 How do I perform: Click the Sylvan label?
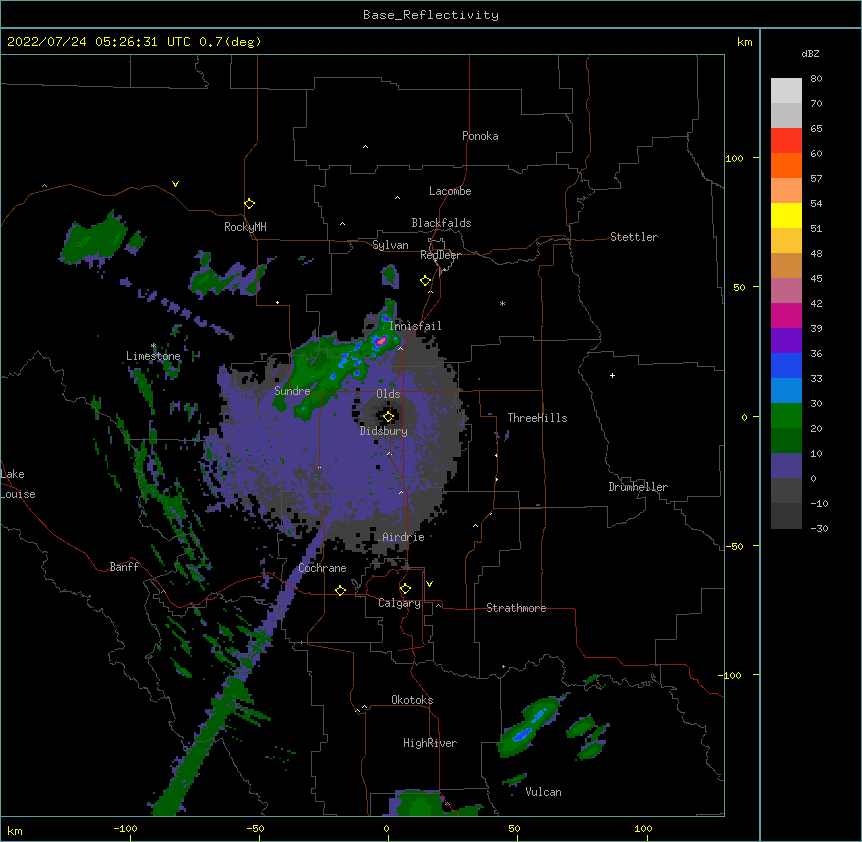390,245
